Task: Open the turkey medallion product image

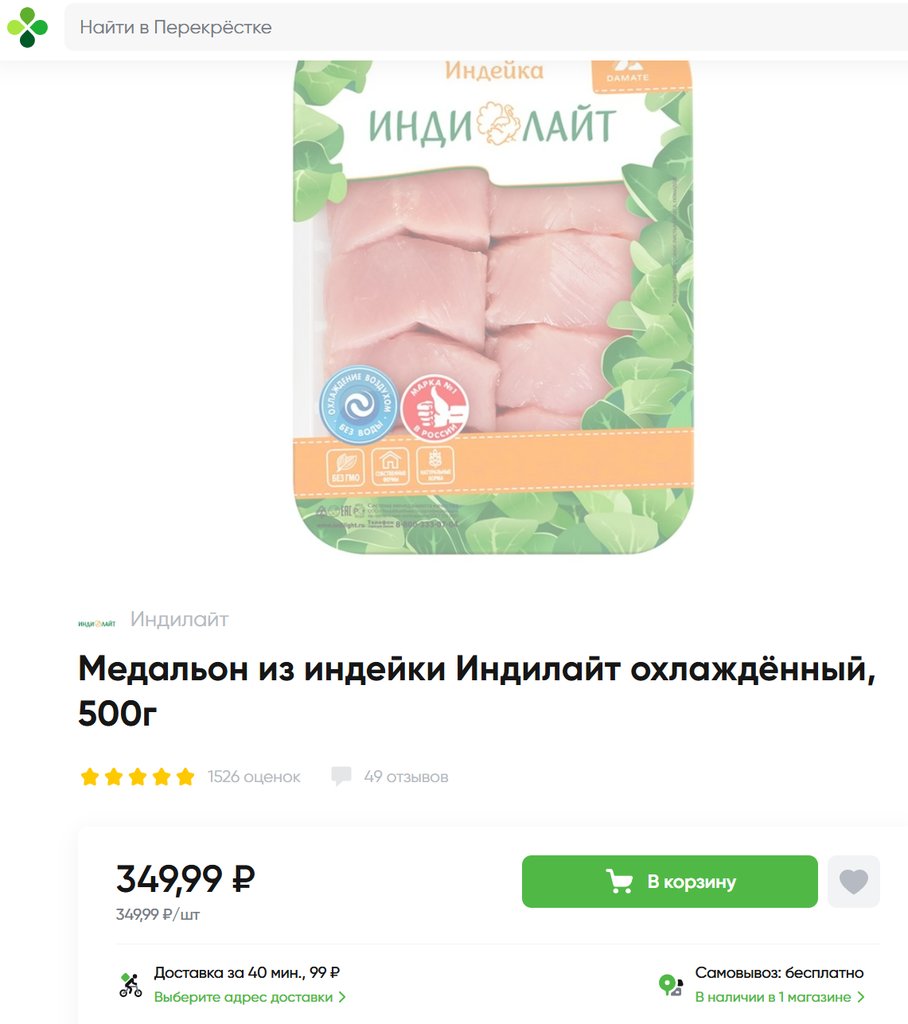Action: click(x=493, y=307)
